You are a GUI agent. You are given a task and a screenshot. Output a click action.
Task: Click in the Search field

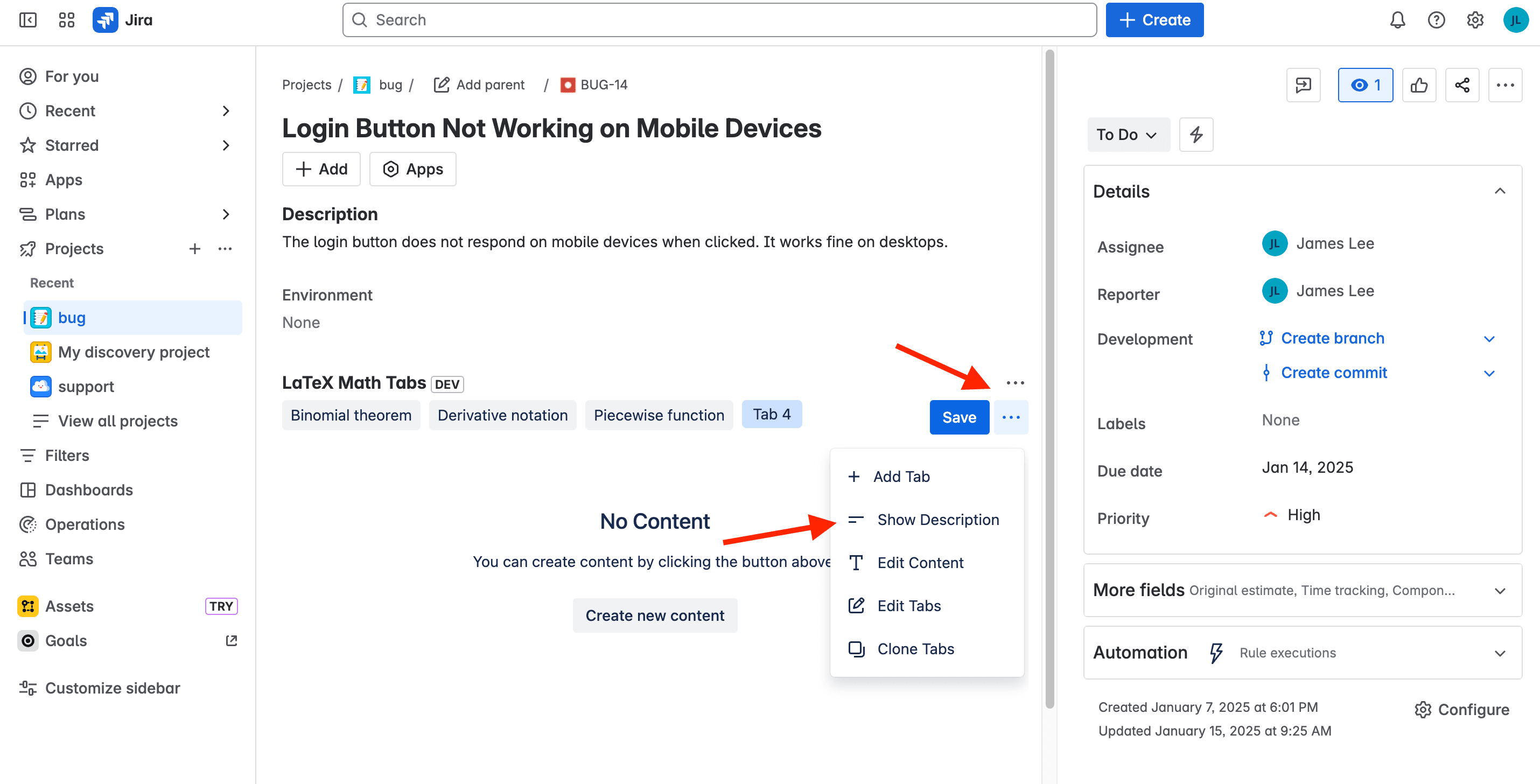click(x=719, y=20)
